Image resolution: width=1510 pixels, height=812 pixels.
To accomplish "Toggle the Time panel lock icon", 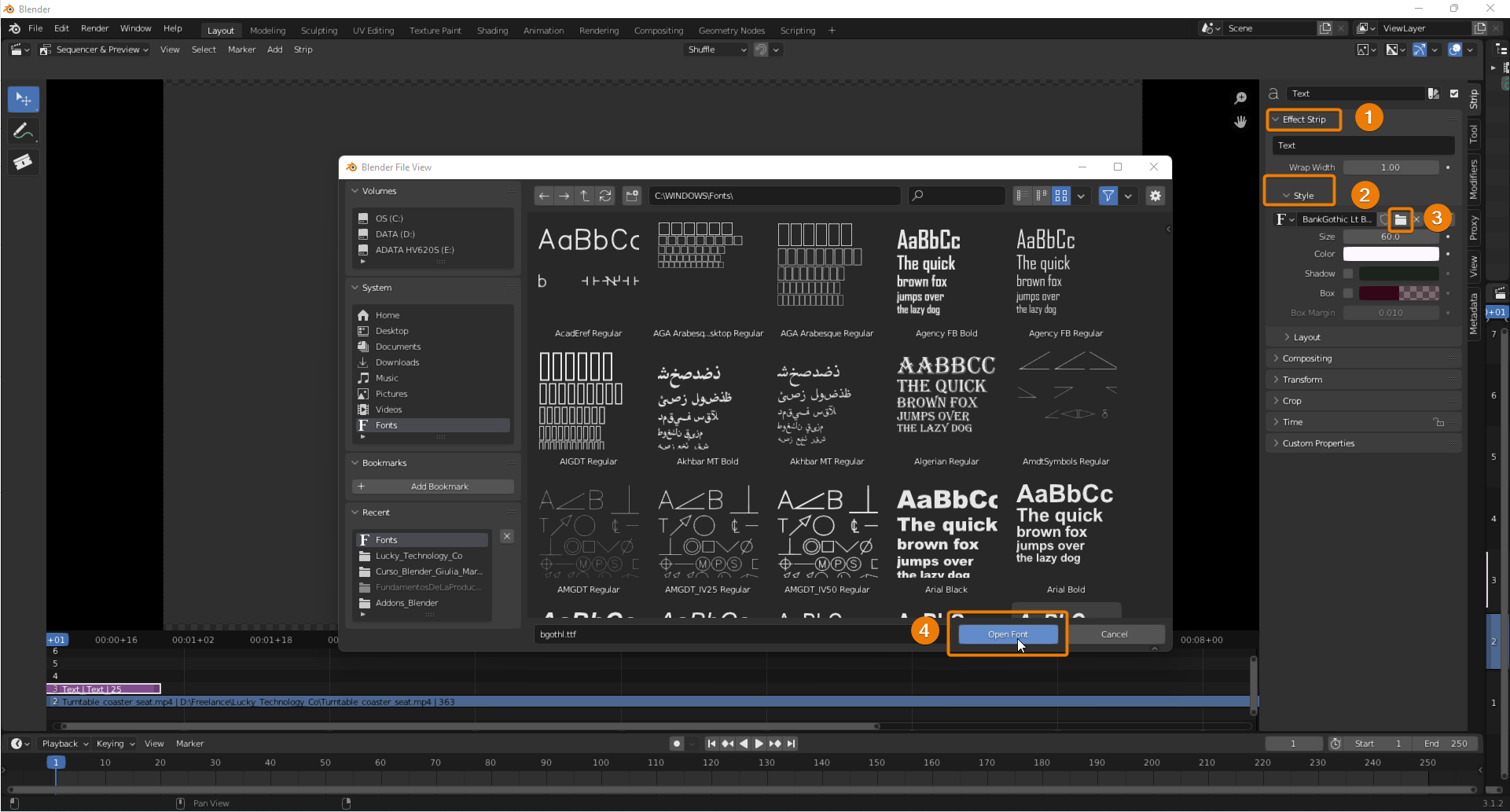I will [x=1438, y=422].
